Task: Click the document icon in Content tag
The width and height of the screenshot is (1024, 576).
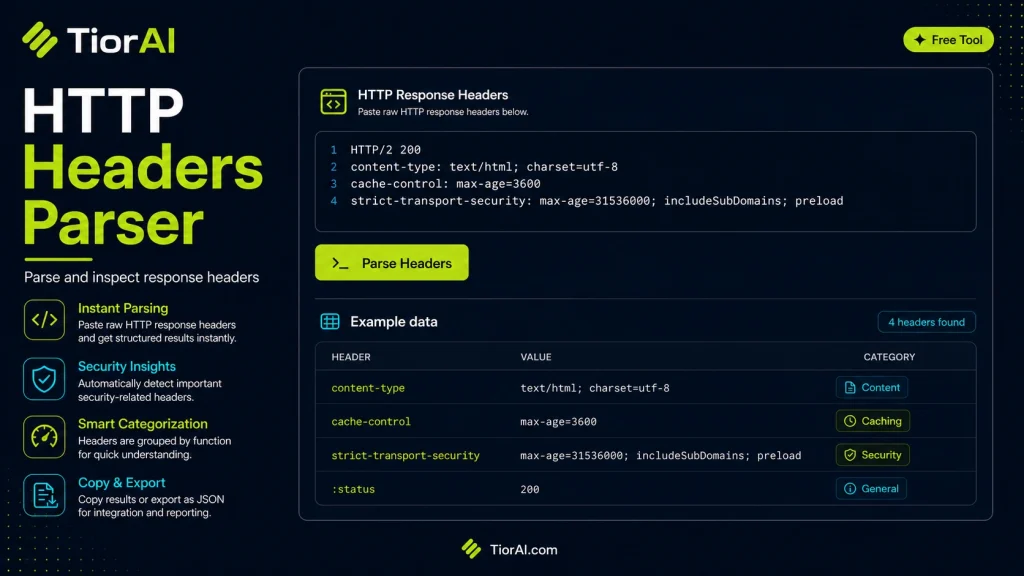Action: tap(850, 388)
